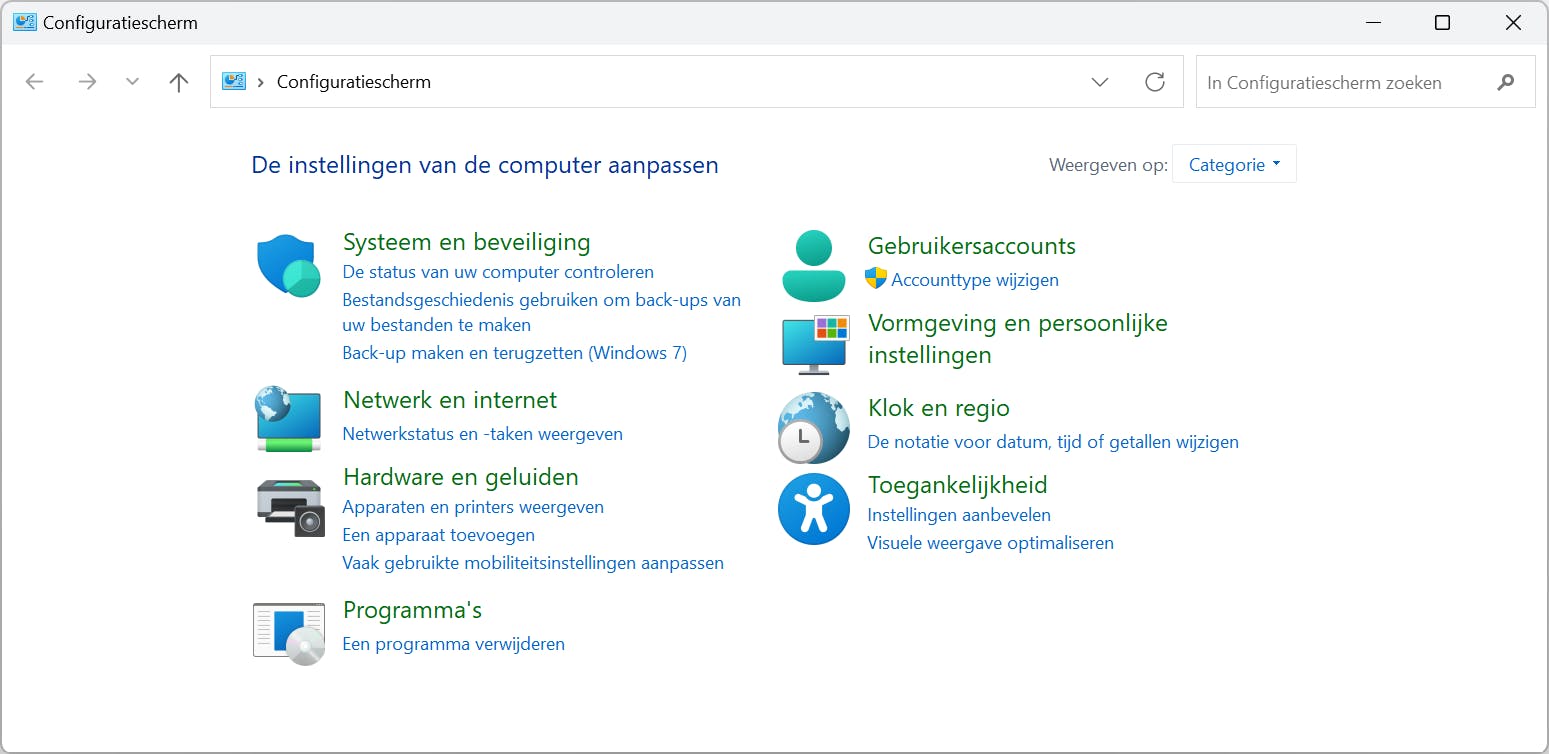Expand the address bar path chevron
Screen dimensions: 1549x754
pos(261,82)
